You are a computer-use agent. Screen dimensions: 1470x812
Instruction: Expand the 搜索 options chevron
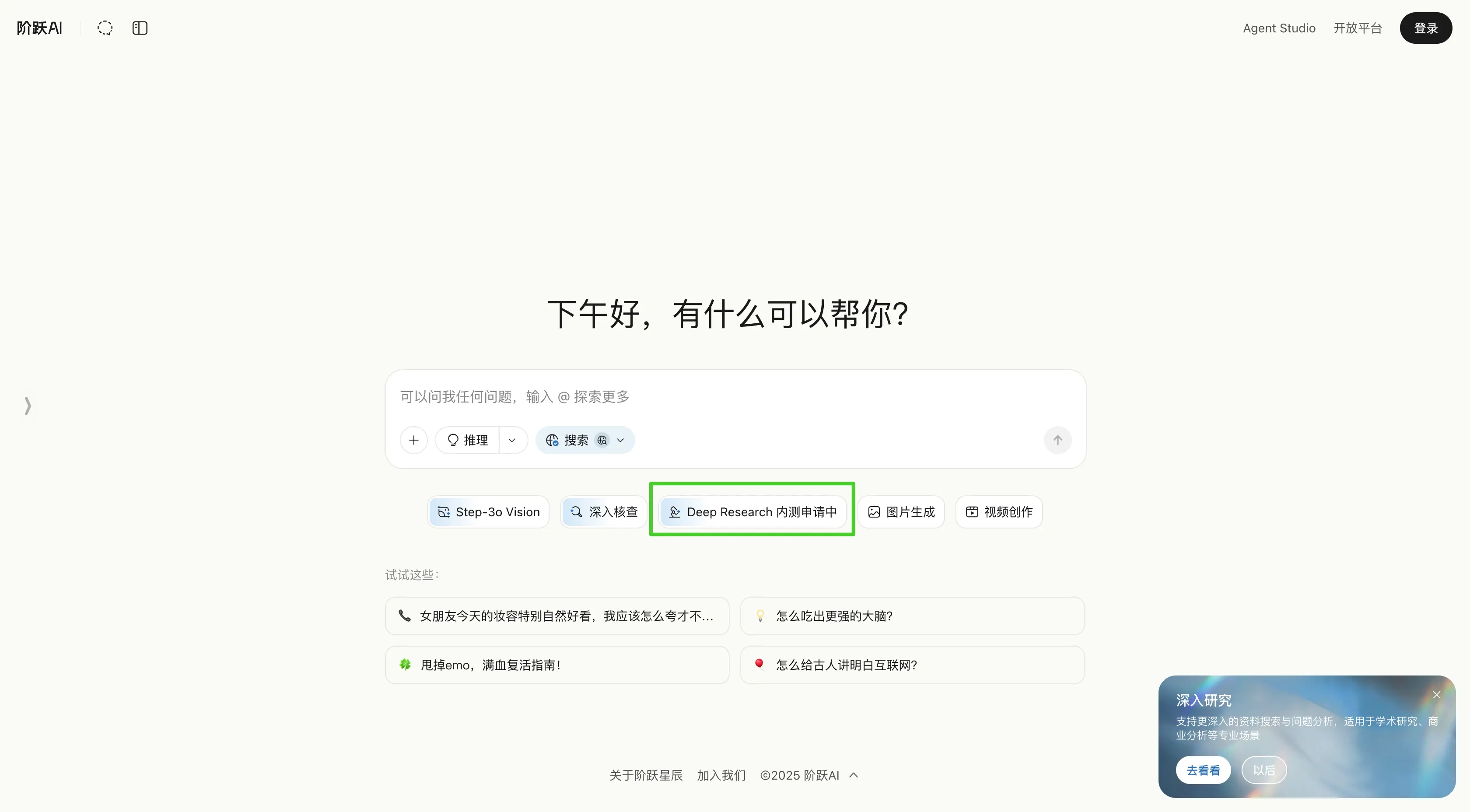click(x=620, y=440)
